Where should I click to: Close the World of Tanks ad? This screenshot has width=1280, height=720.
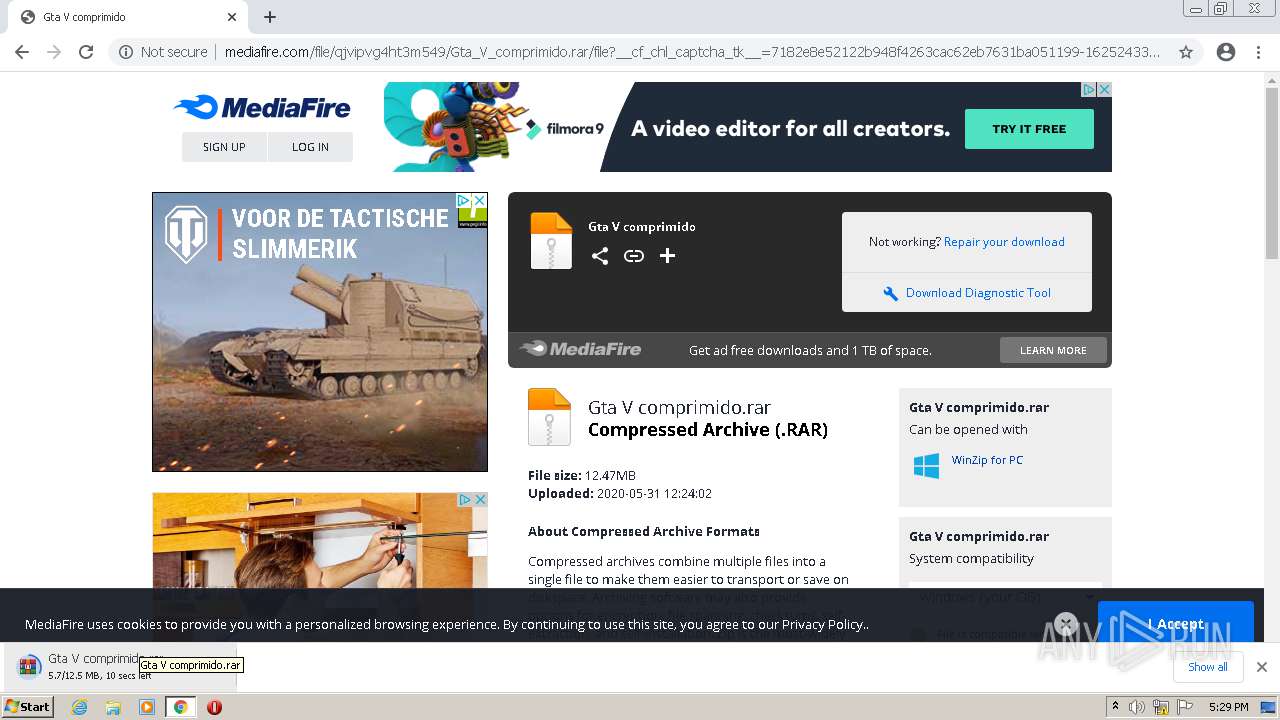pyautogui.click(x=480, y=200)
